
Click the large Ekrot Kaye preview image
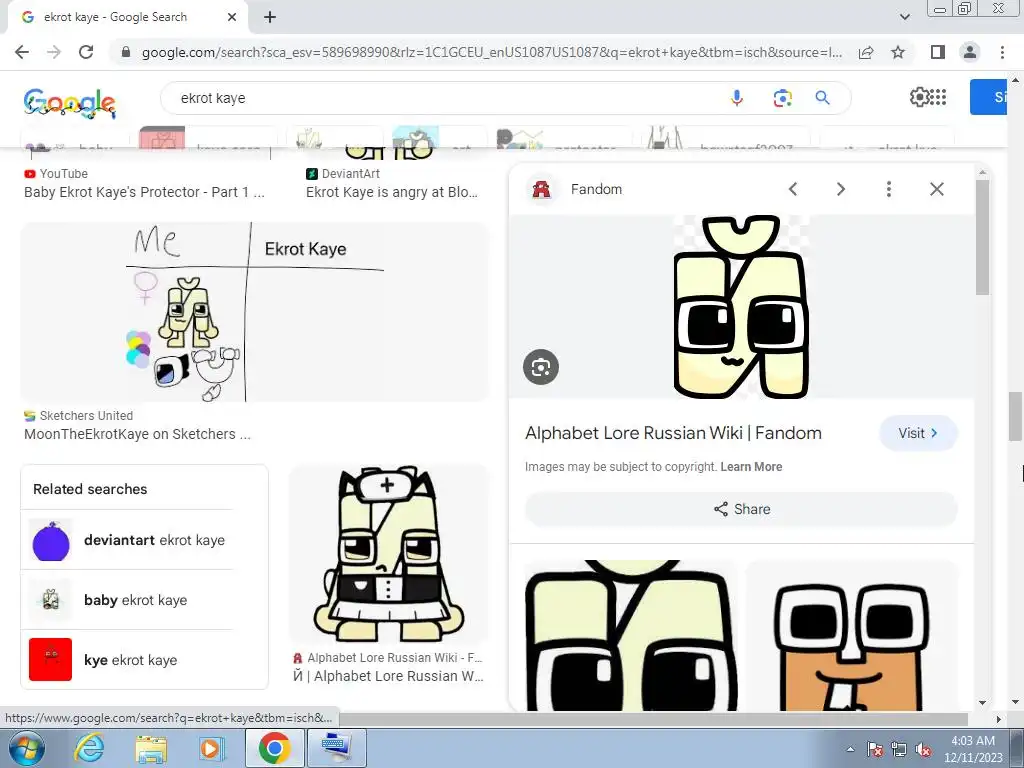(741, 307)
